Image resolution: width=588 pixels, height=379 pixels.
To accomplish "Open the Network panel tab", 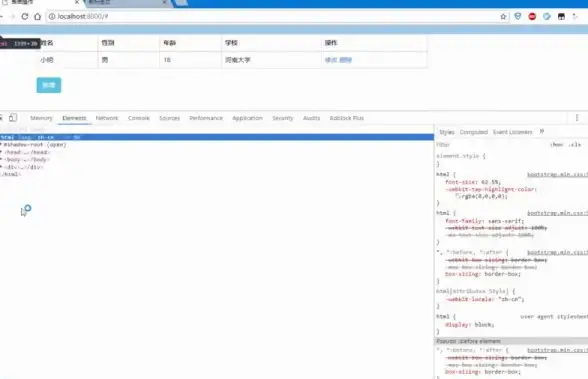I will (107, 118).
